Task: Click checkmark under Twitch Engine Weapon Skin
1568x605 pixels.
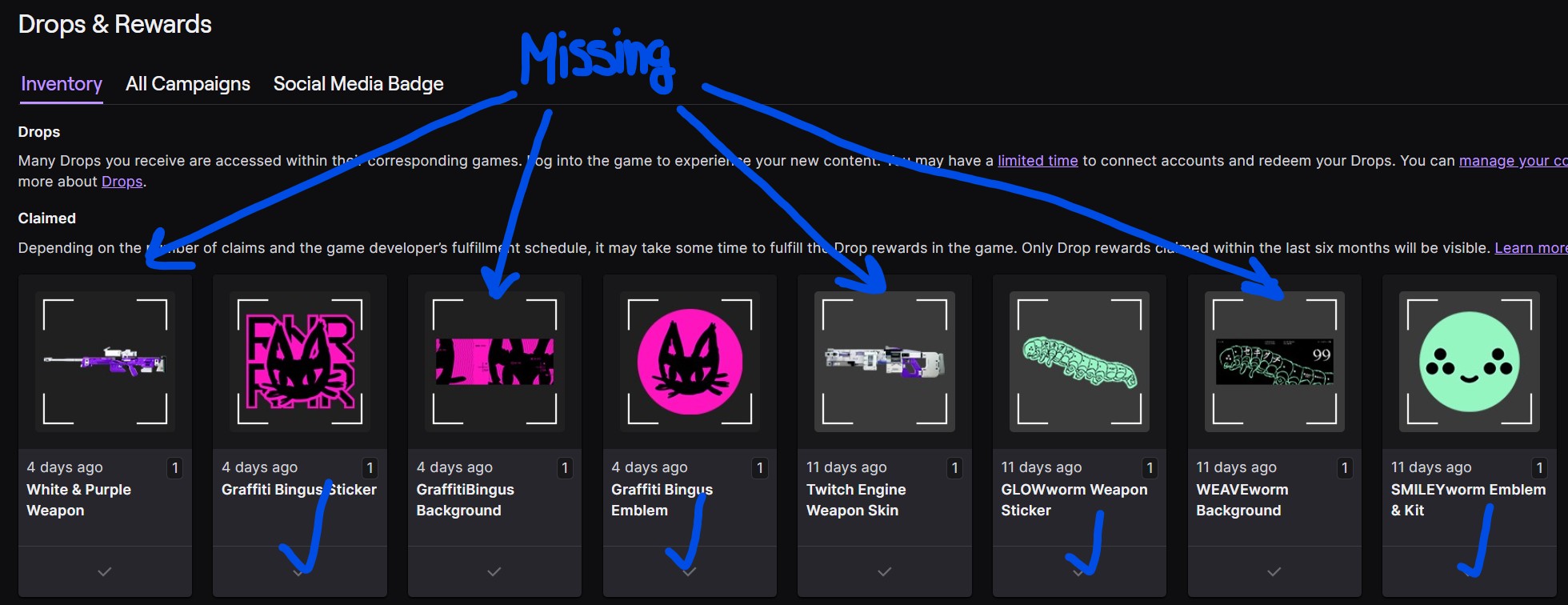Action: (885, 572)
